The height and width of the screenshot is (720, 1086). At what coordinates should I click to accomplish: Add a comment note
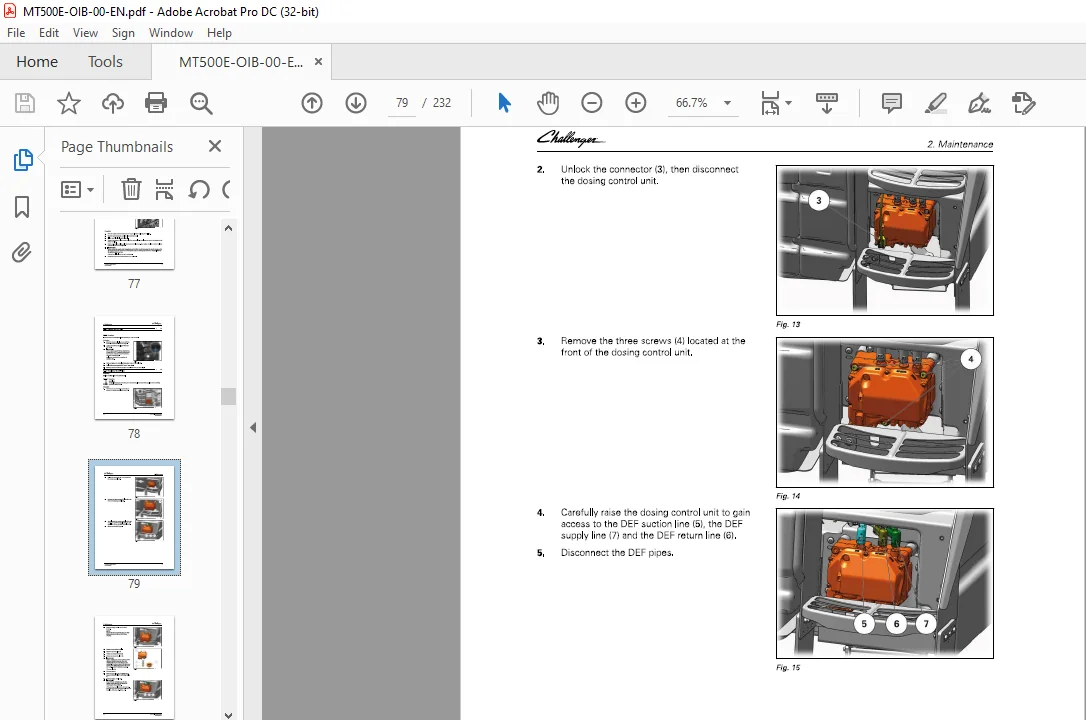pyautogui.click(x=891, y=103)
